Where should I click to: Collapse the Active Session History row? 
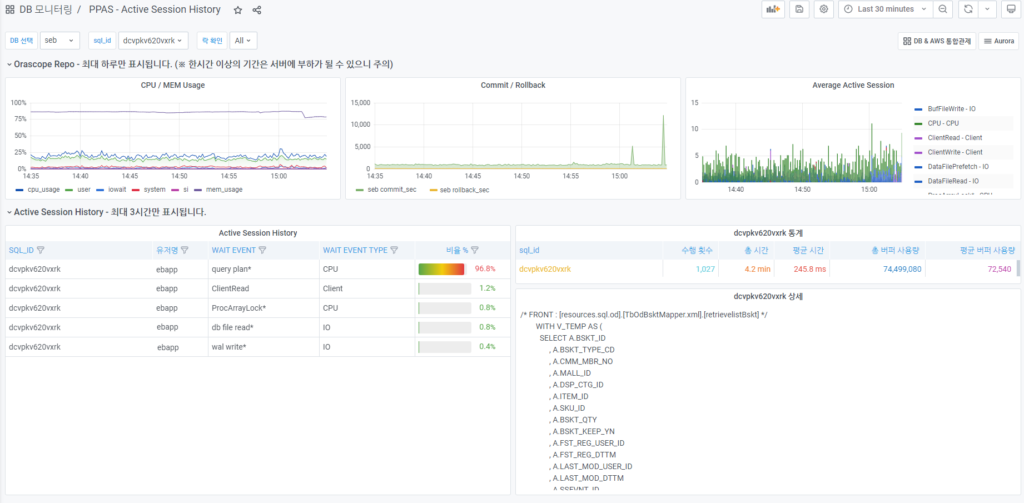click(x=10, y=212)
